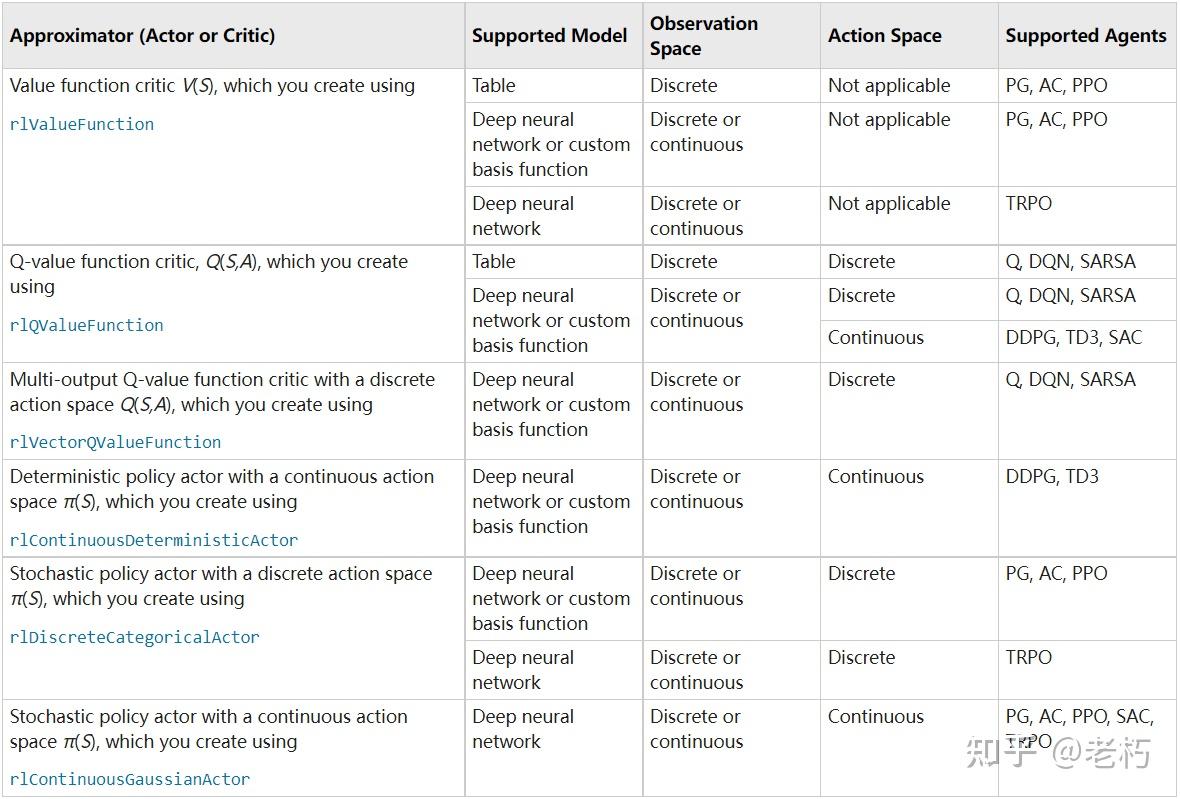
Task: Click the Observation Space column header
Action: (704, 36)
